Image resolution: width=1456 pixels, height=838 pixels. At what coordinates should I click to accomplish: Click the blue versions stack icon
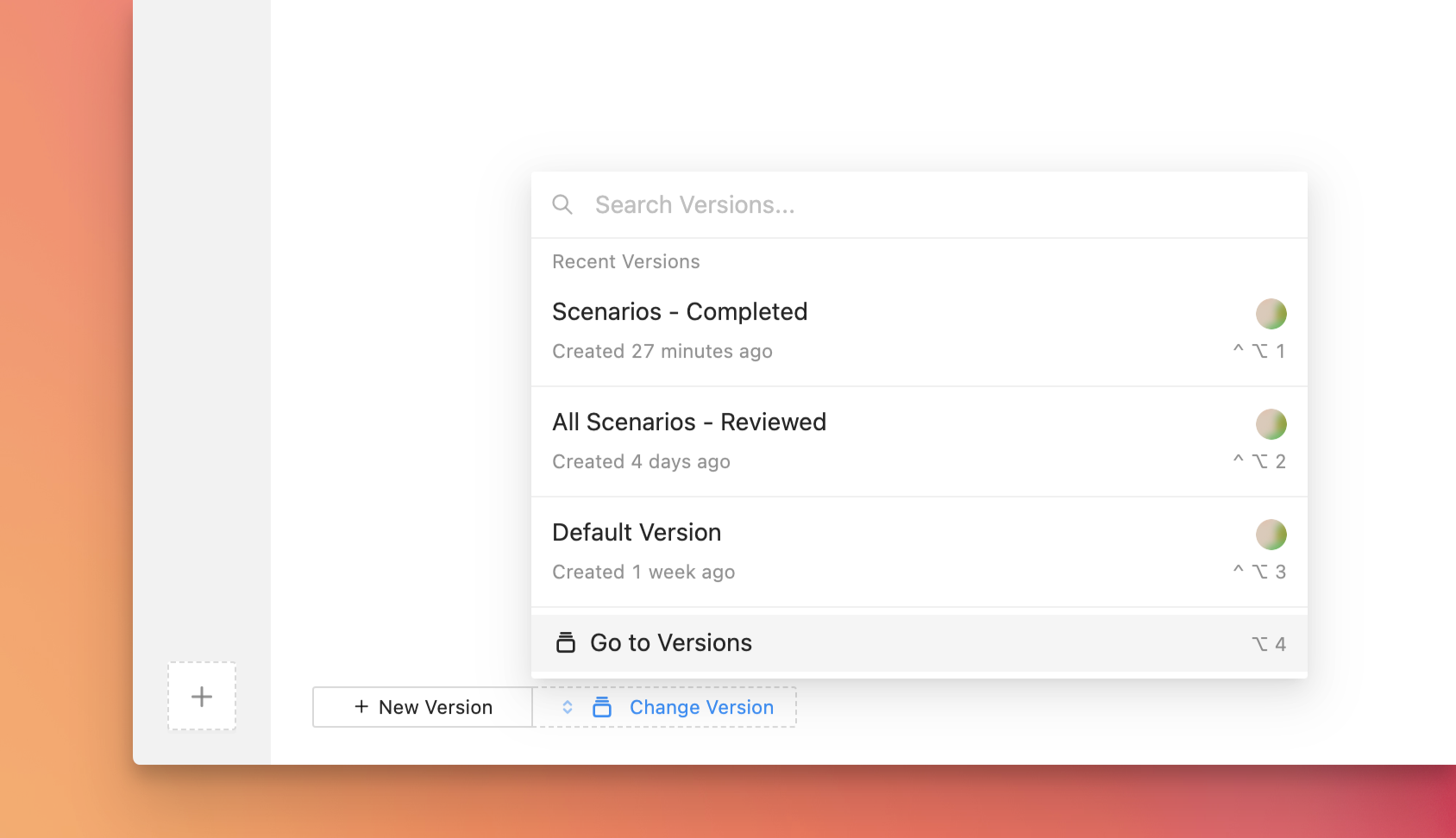point(602,707)
